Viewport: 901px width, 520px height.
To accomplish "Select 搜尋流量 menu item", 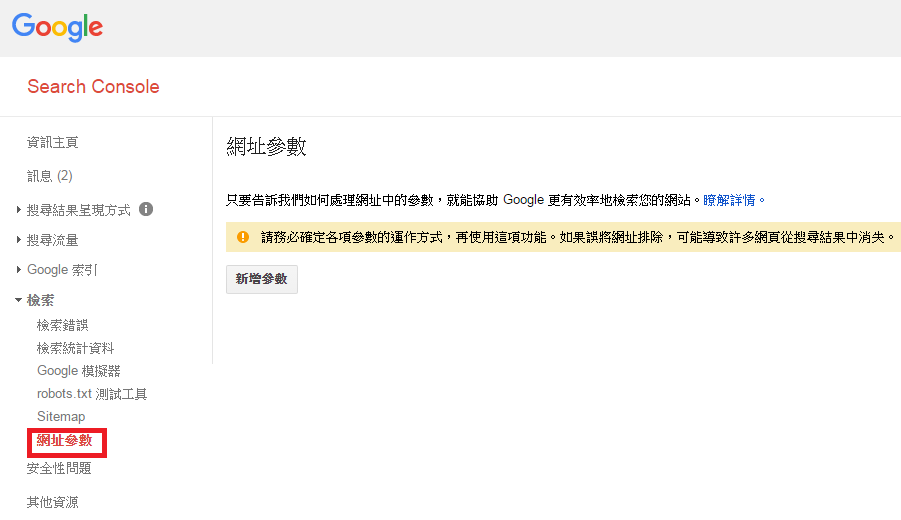I will 52,240.
